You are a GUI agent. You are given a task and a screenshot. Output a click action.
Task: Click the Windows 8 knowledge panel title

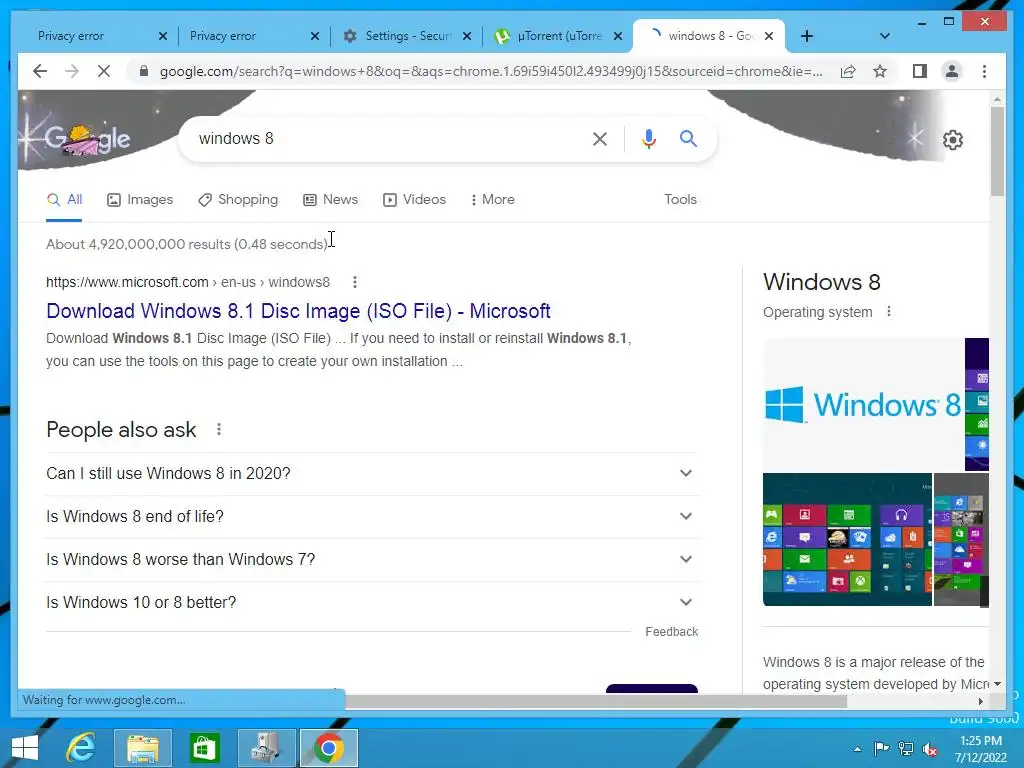tap(822, 282)
